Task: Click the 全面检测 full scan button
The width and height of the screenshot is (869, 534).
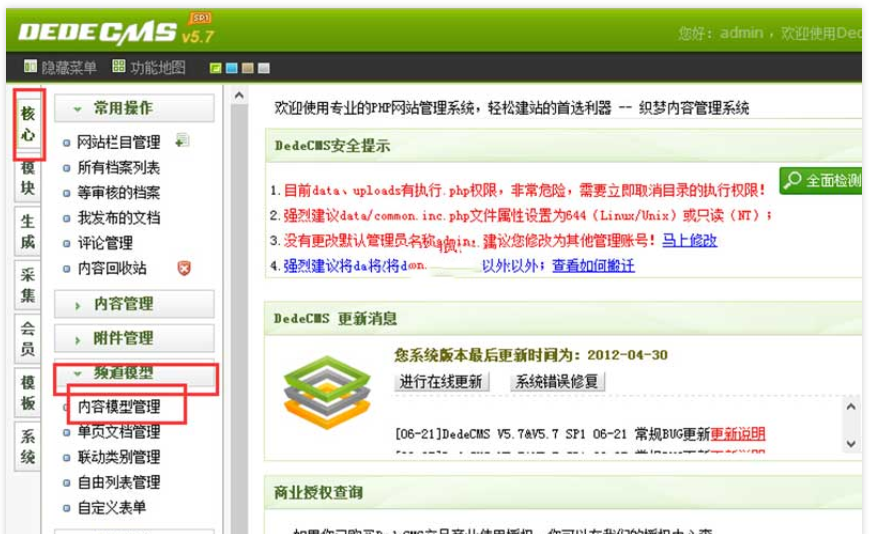Action: point(823,181)
